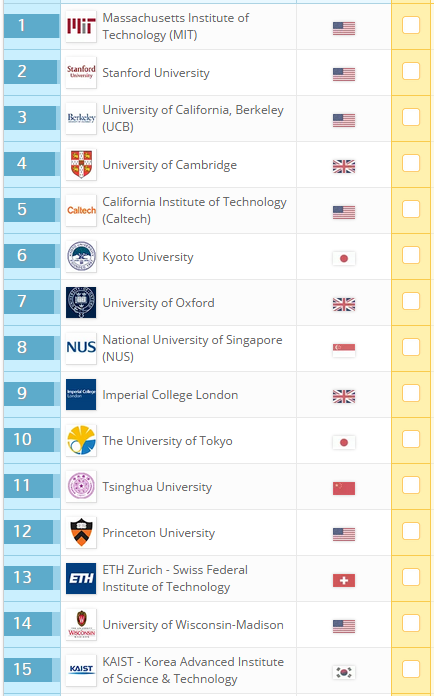The image size is (434, 696).
Task: Click the MIT logo icon
Action: tap(81, 27)
